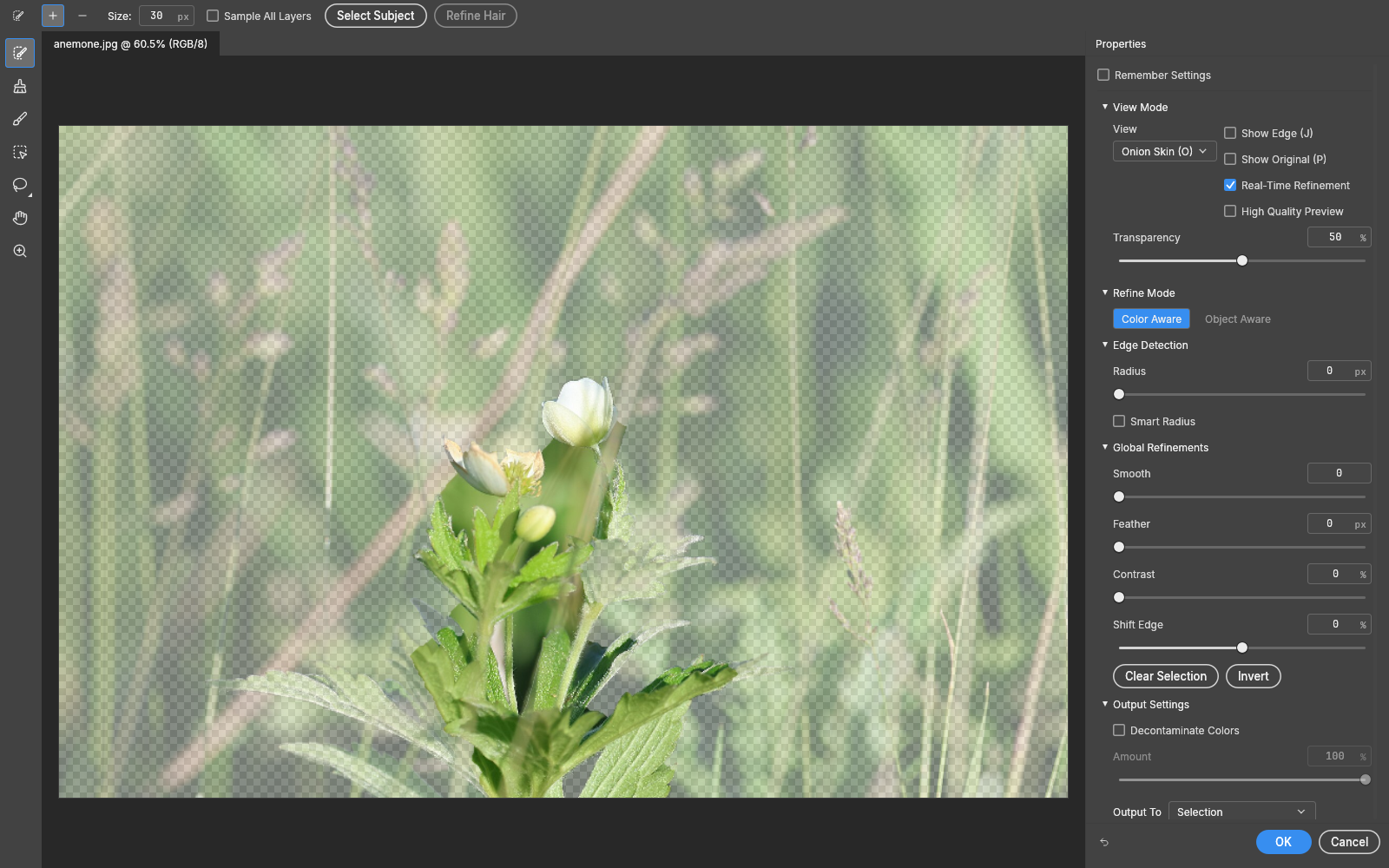Open the tool preset picker icon
The height and width of the screenshot is (868, 1389).
click(x=18, y=16)
